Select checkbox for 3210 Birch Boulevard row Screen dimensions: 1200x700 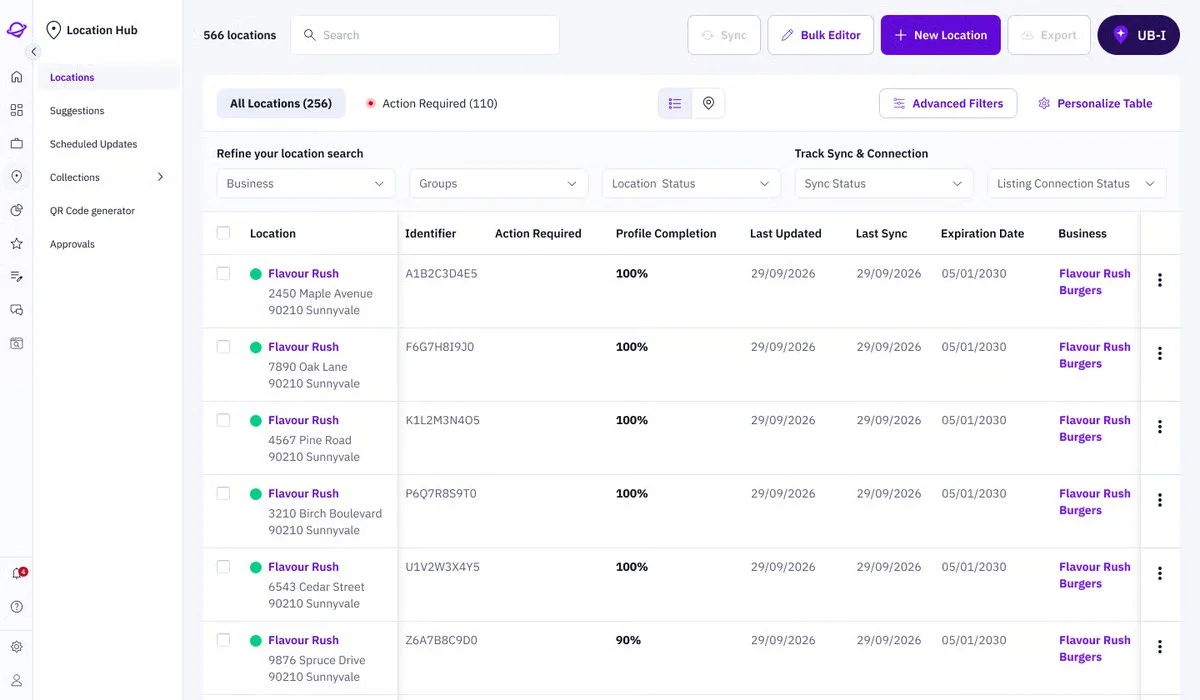click(x=223, y=493)
